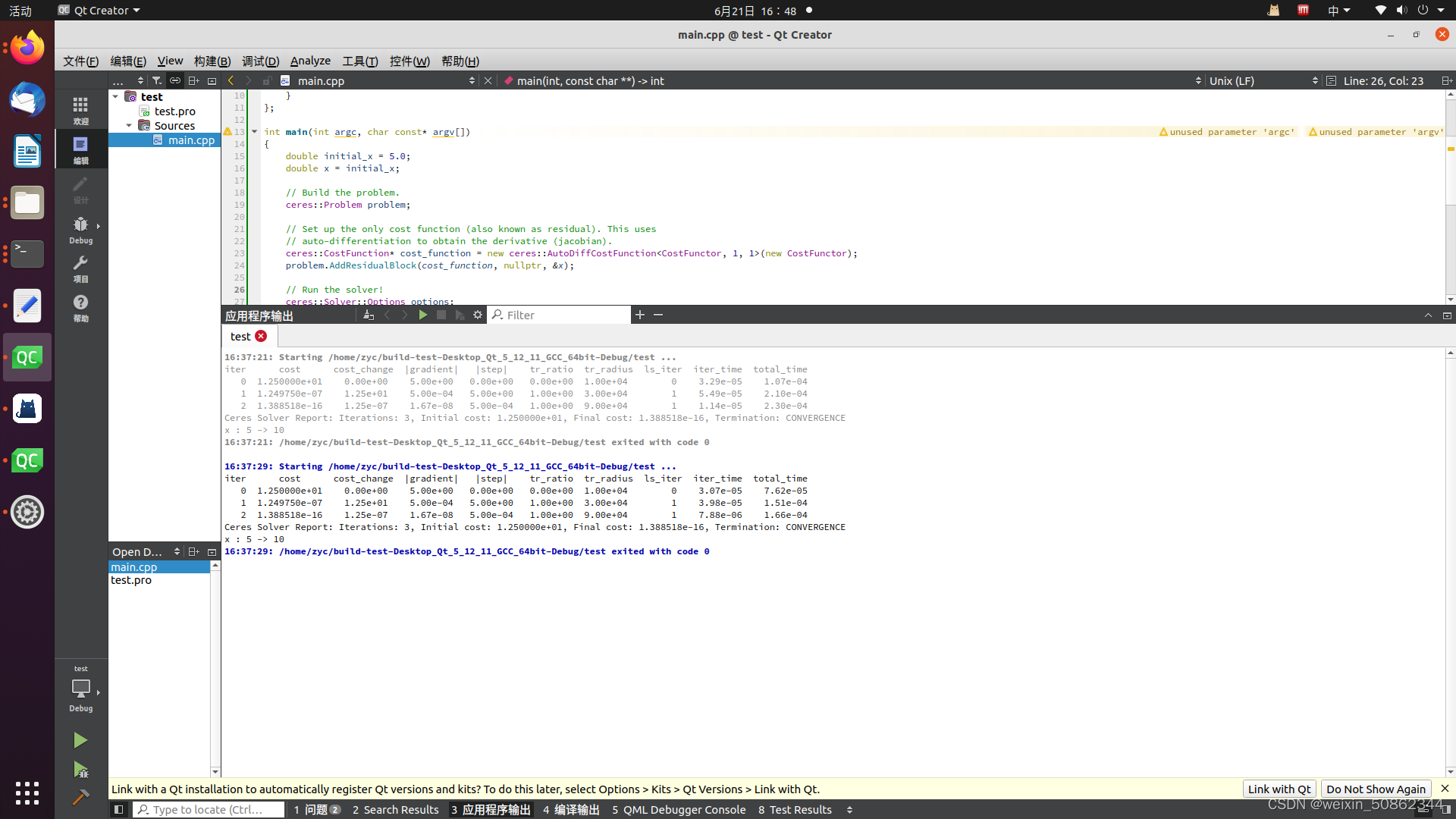Switch to Debug mode in sidebar

pyautogui.click(x=80, y=229)
